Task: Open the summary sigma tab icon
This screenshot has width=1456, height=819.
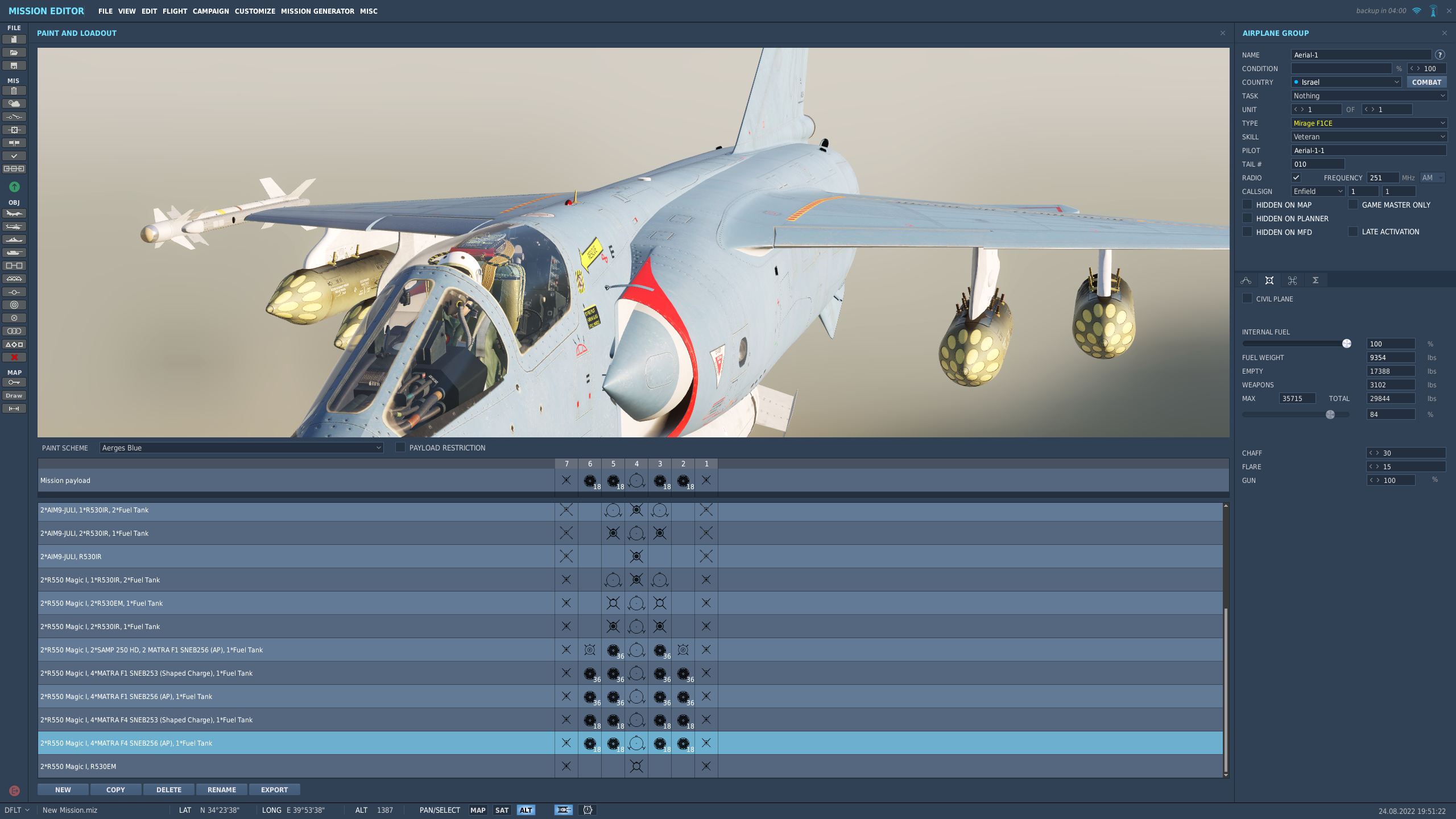Action: tap(1316, 280)
